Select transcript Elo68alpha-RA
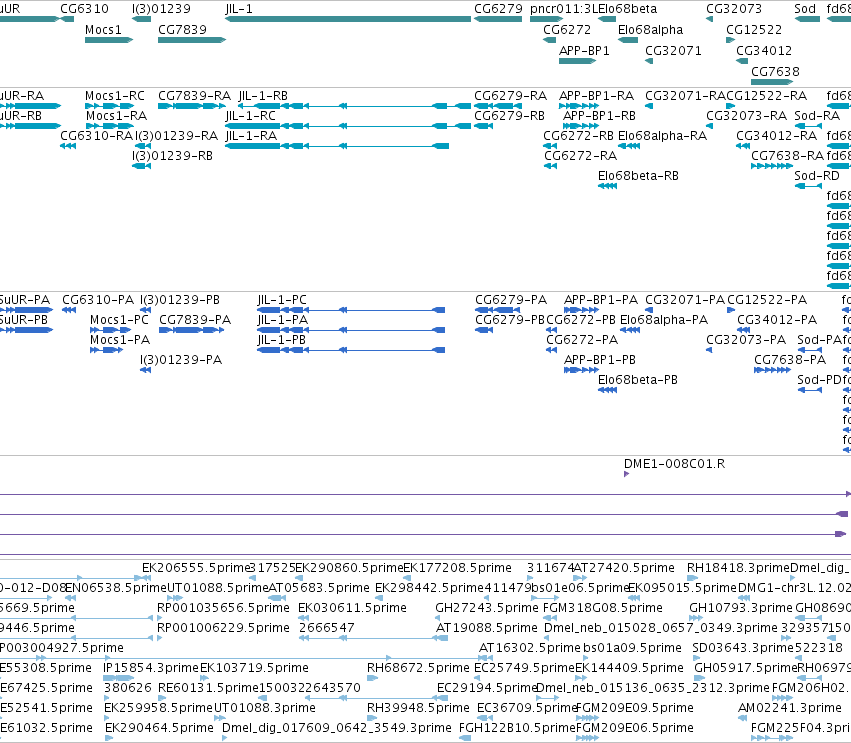The height and width of the screenshot is (743, 851). pos(629,146)
